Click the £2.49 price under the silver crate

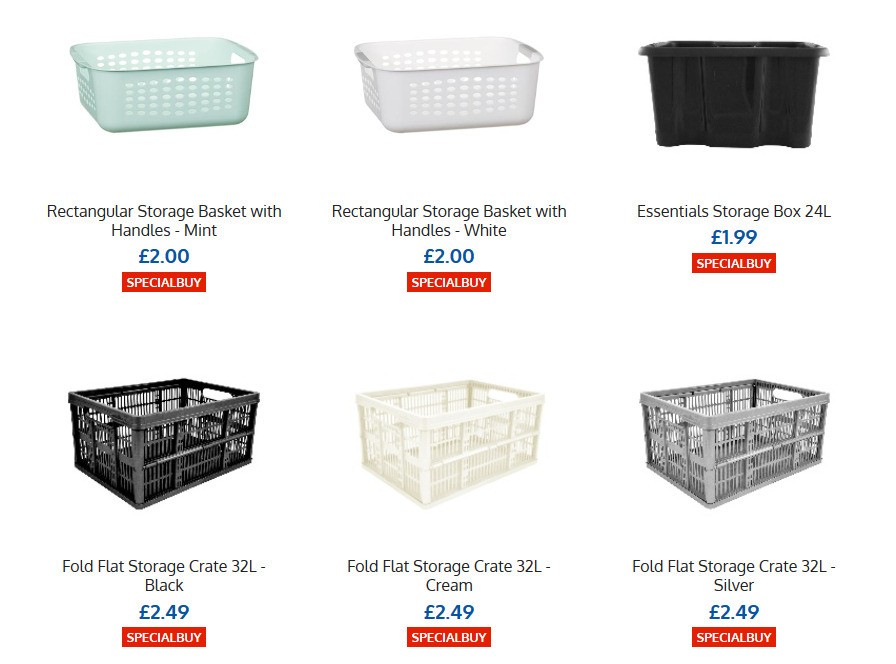[734, 611]
